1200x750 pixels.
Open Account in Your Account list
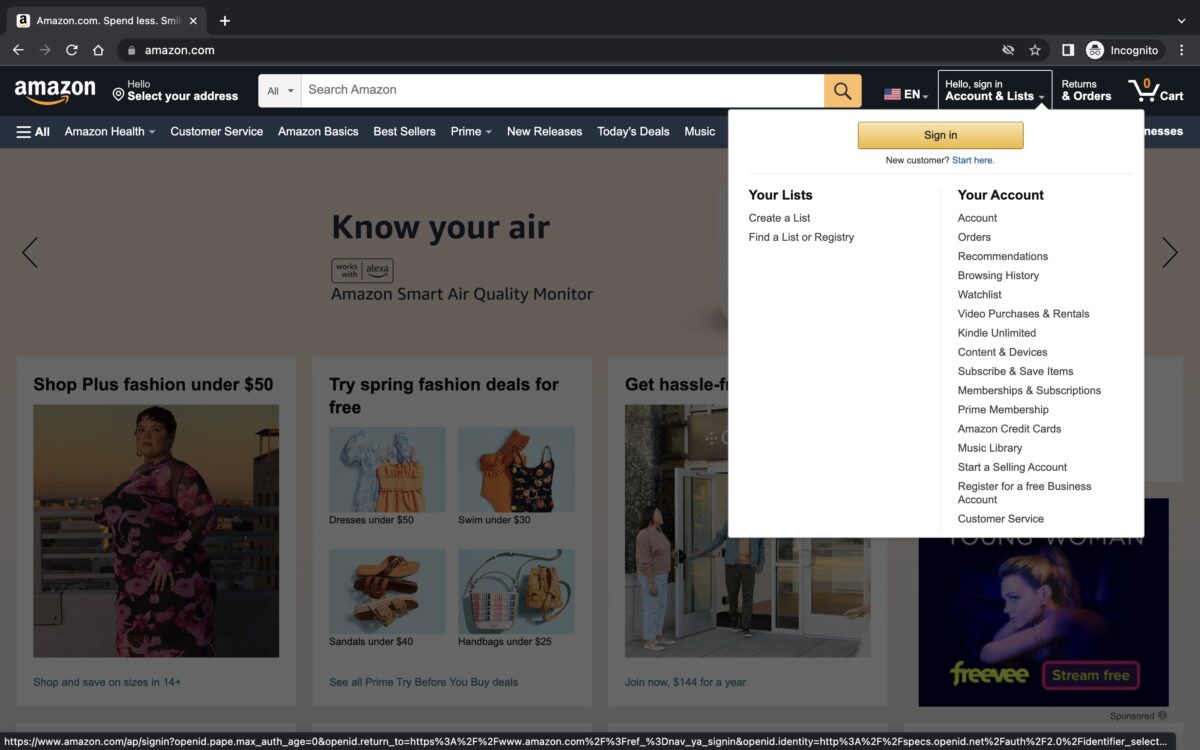[x=977, y=218]
